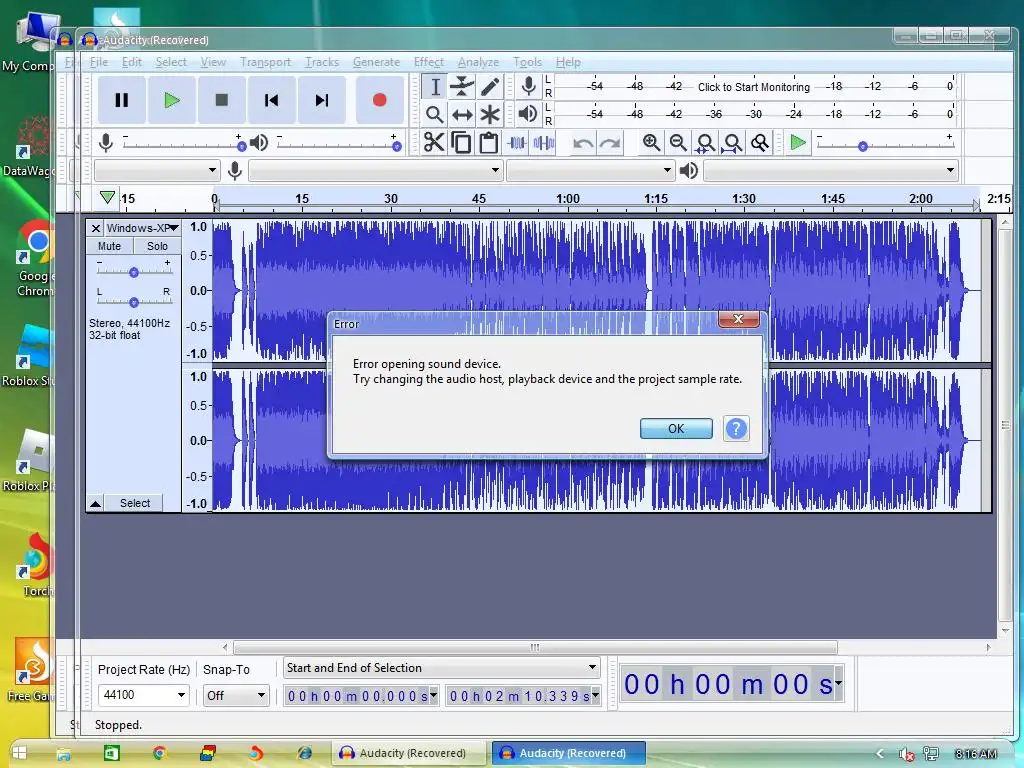The image size is (1024, 768).
Task: Close the Error dialog with X
Action: [x=739, y=319]
